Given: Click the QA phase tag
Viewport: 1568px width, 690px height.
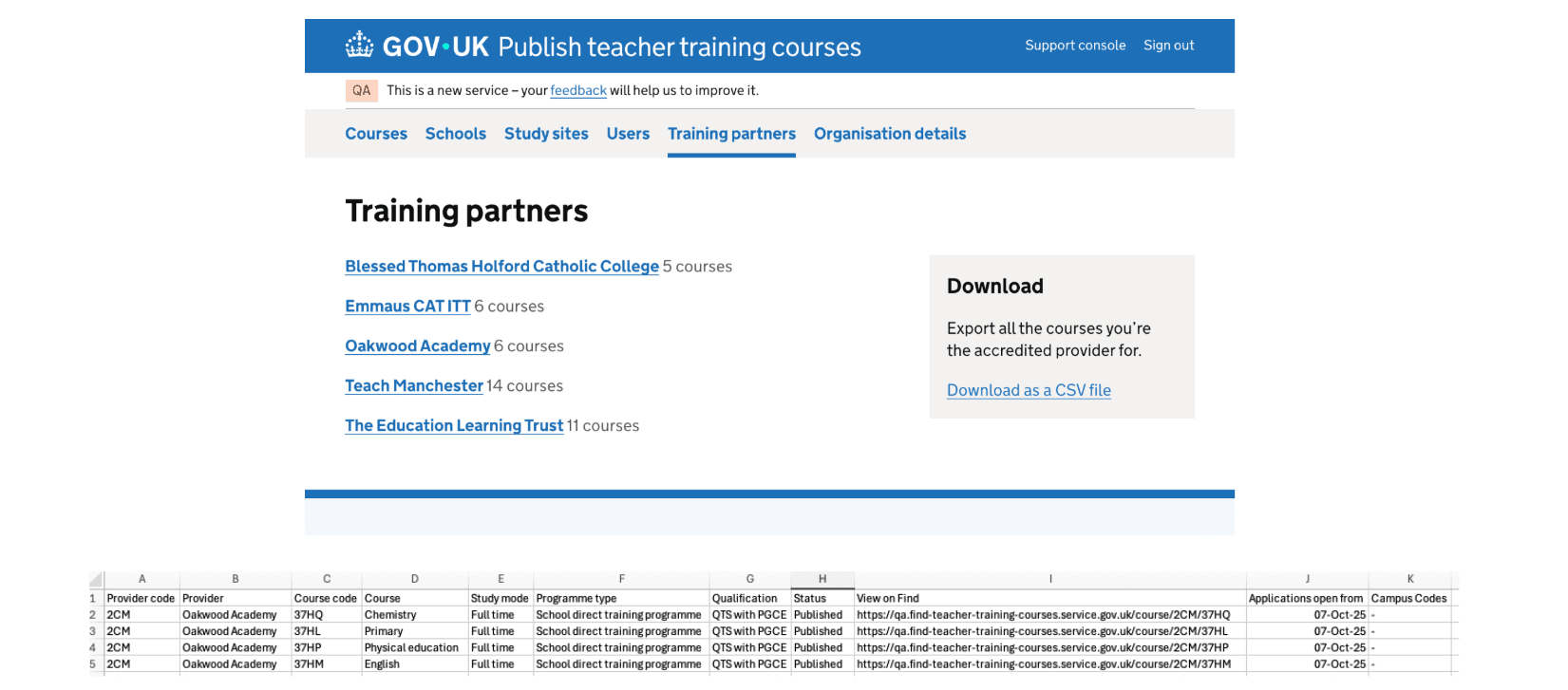Looking at the screenshot, I should [x=361, y=91].
